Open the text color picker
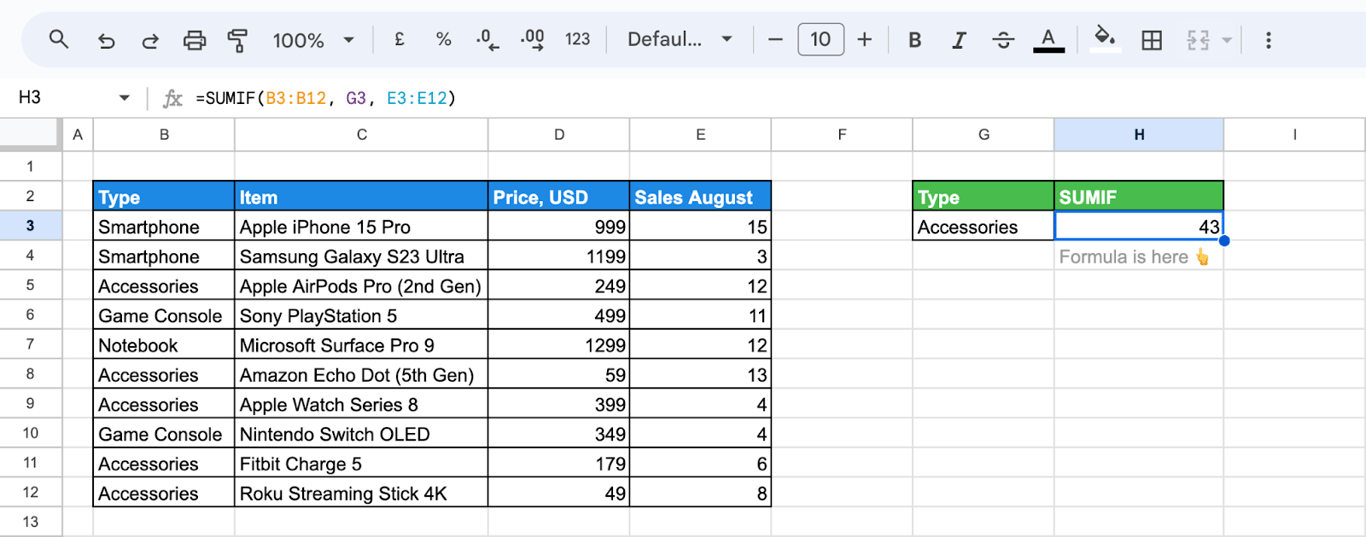 coord(1048,40)
